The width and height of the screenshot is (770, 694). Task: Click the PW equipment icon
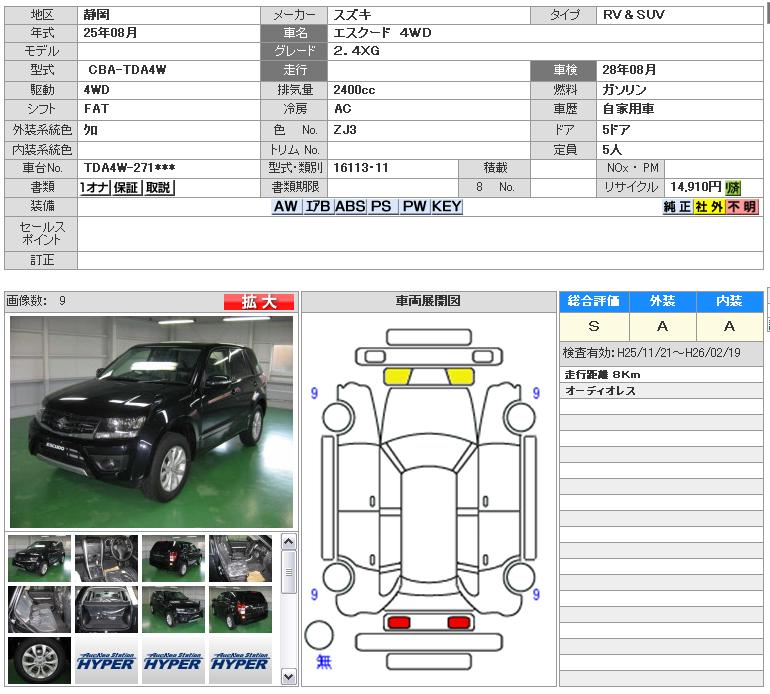pyautogui.click(x=414, y=206)
